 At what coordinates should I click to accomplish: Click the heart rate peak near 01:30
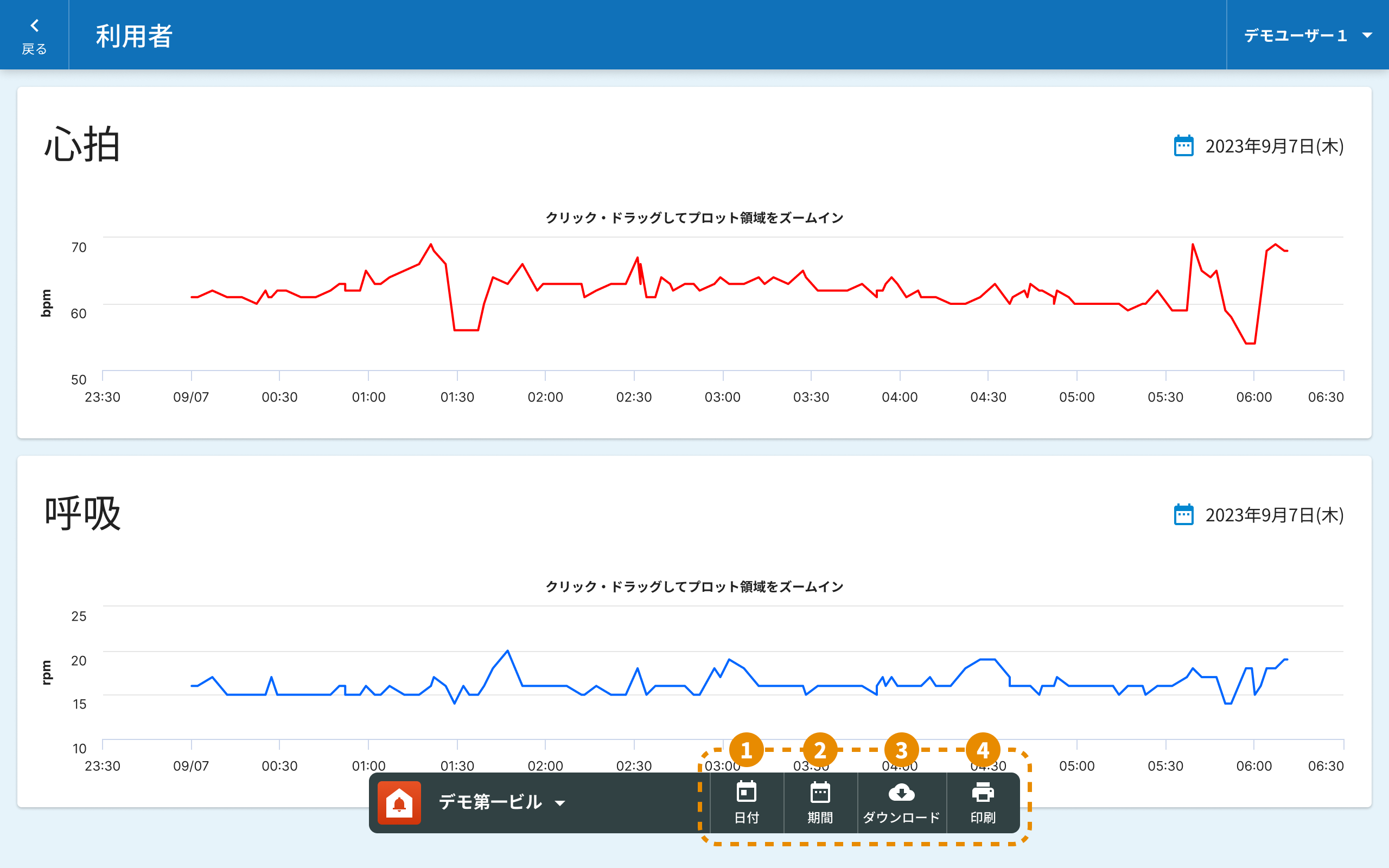click(x=430, y=245)
